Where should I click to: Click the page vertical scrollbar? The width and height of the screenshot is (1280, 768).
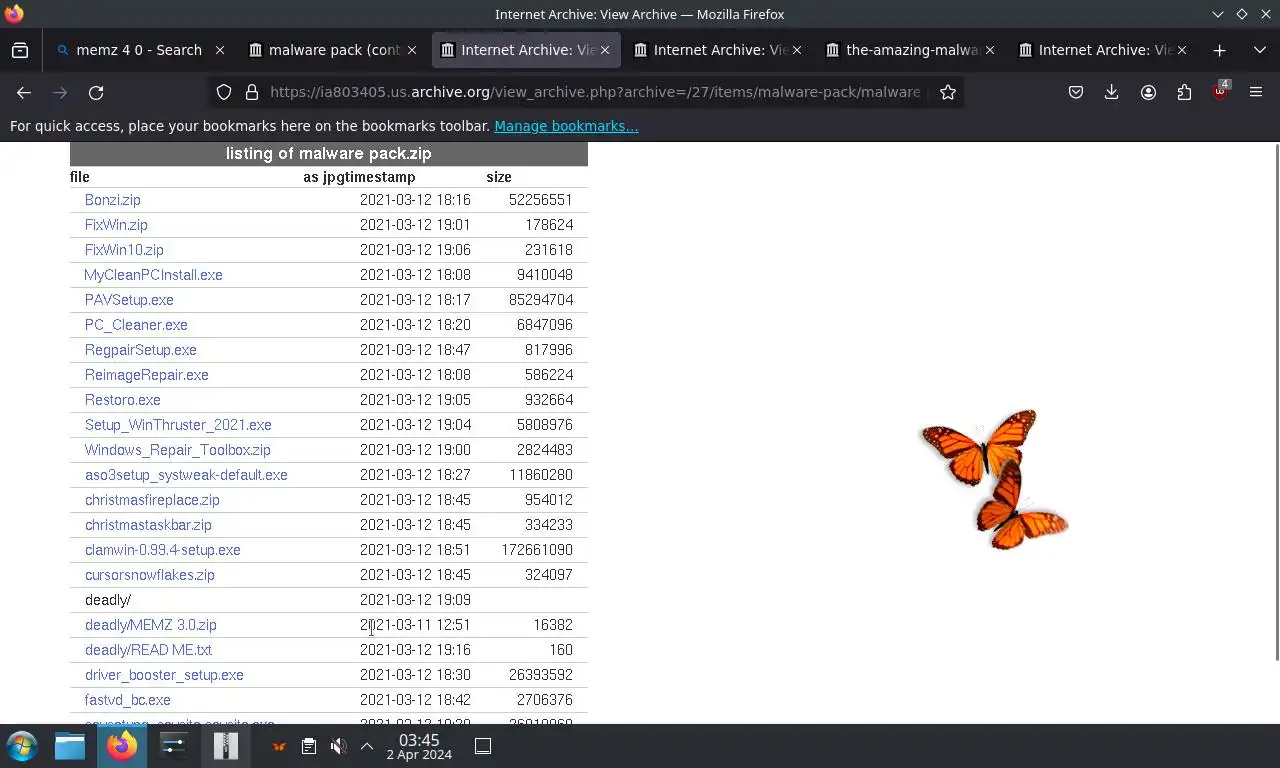[x=1276, y=402]
